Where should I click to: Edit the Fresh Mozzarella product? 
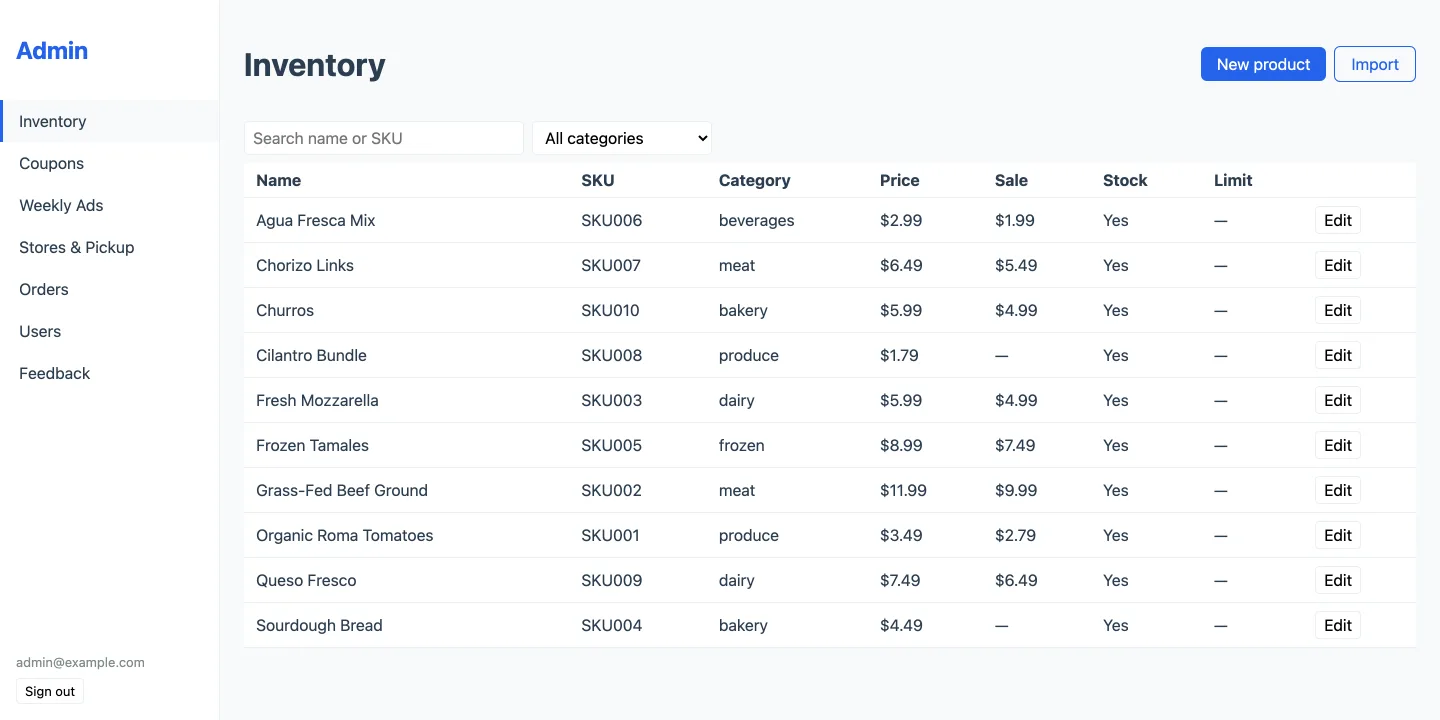coord(1338,400)
